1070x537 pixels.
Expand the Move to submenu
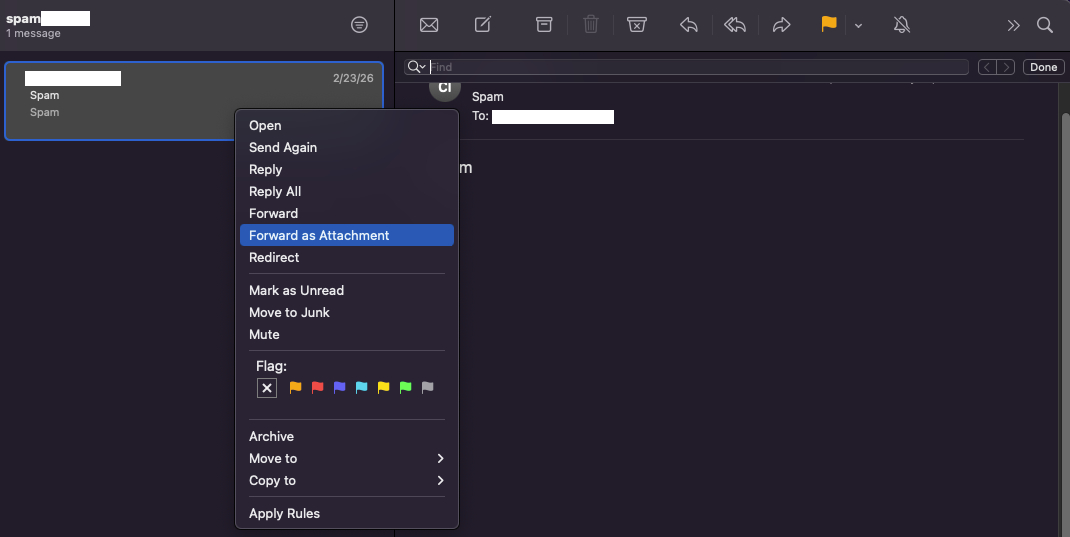tap(346, 458)
